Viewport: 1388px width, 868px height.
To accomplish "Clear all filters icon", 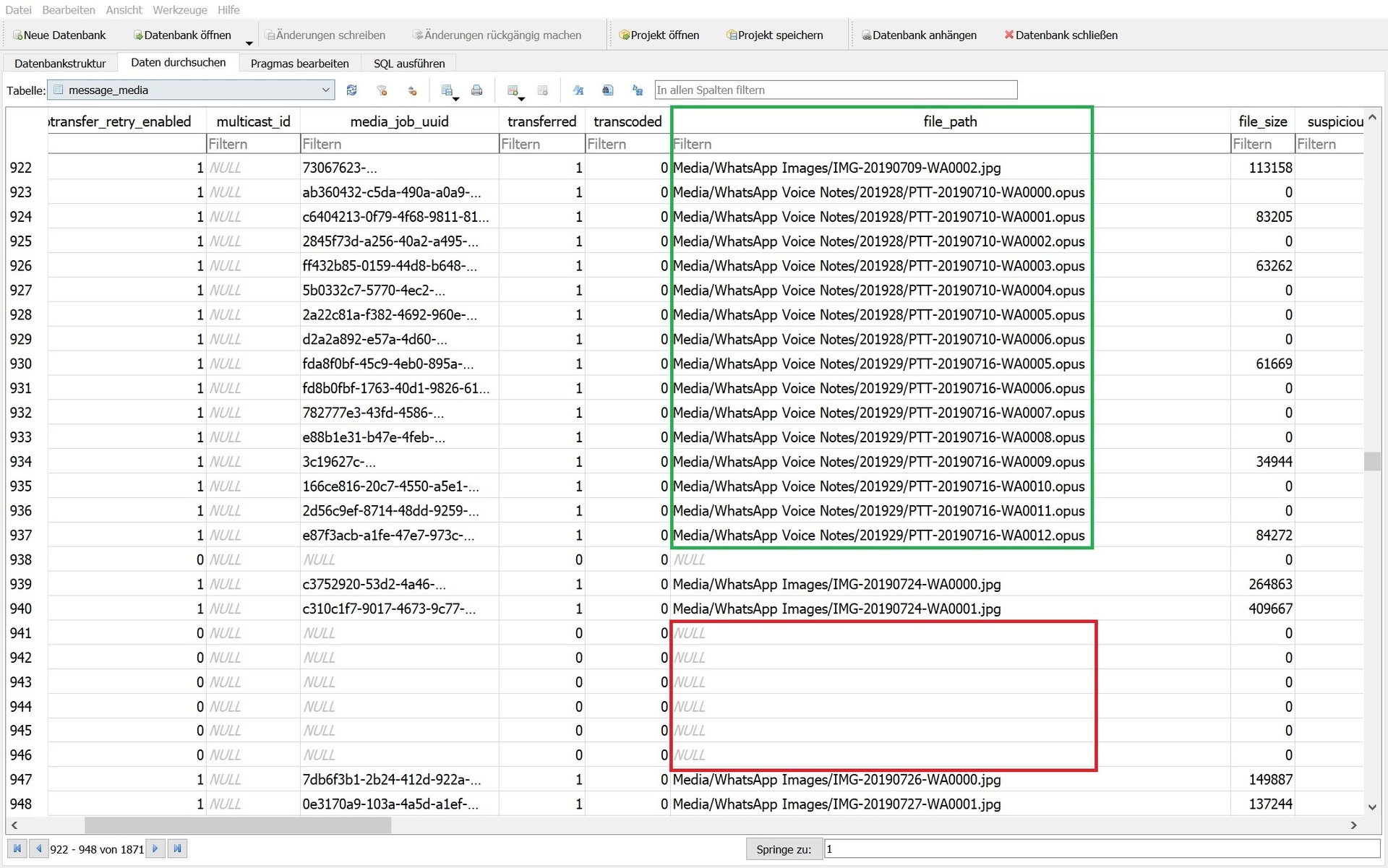I will coord(382,90).
